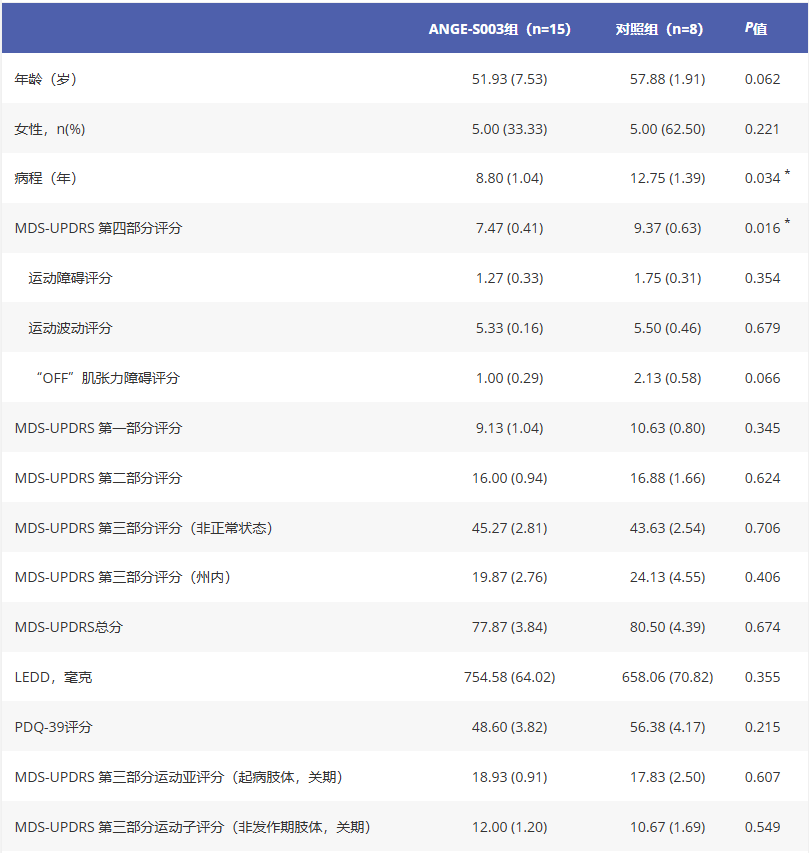This screenshot has height=853, width=809.
Task: Click the MDS-UPDRS 第四部分评分 label
Action: [x=98, y=228]
